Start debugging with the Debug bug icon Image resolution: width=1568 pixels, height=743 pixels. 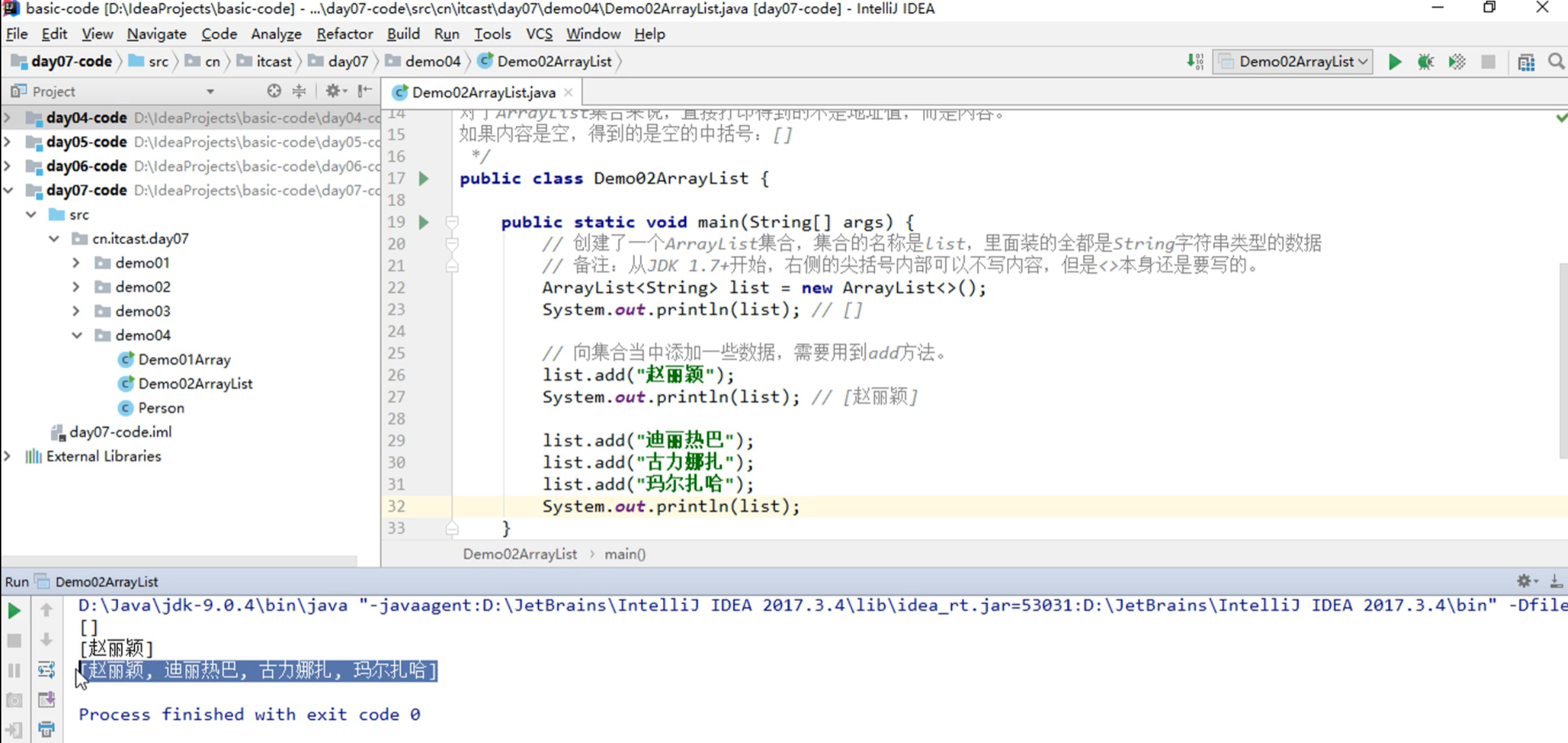pyautogui.click(x=1425, y=62)
